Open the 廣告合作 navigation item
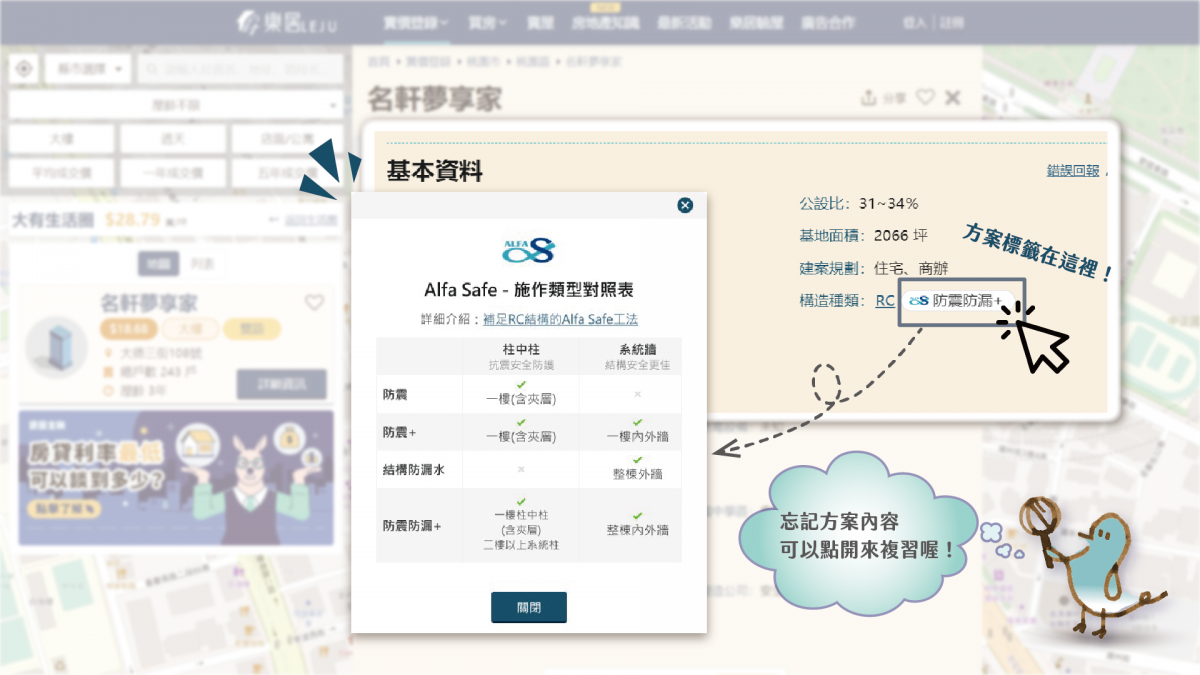Viewport: 1200px width, 675px height. click(828, 22)
